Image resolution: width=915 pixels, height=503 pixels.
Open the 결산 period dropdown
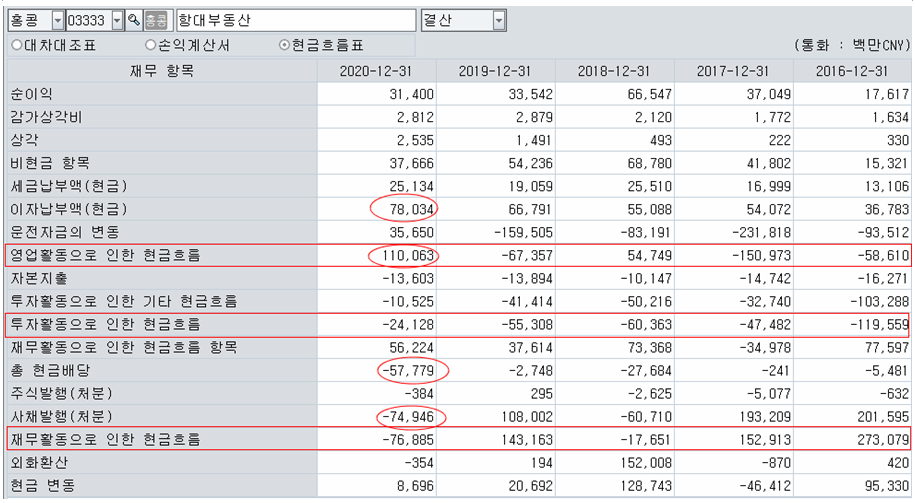[499, 21]
